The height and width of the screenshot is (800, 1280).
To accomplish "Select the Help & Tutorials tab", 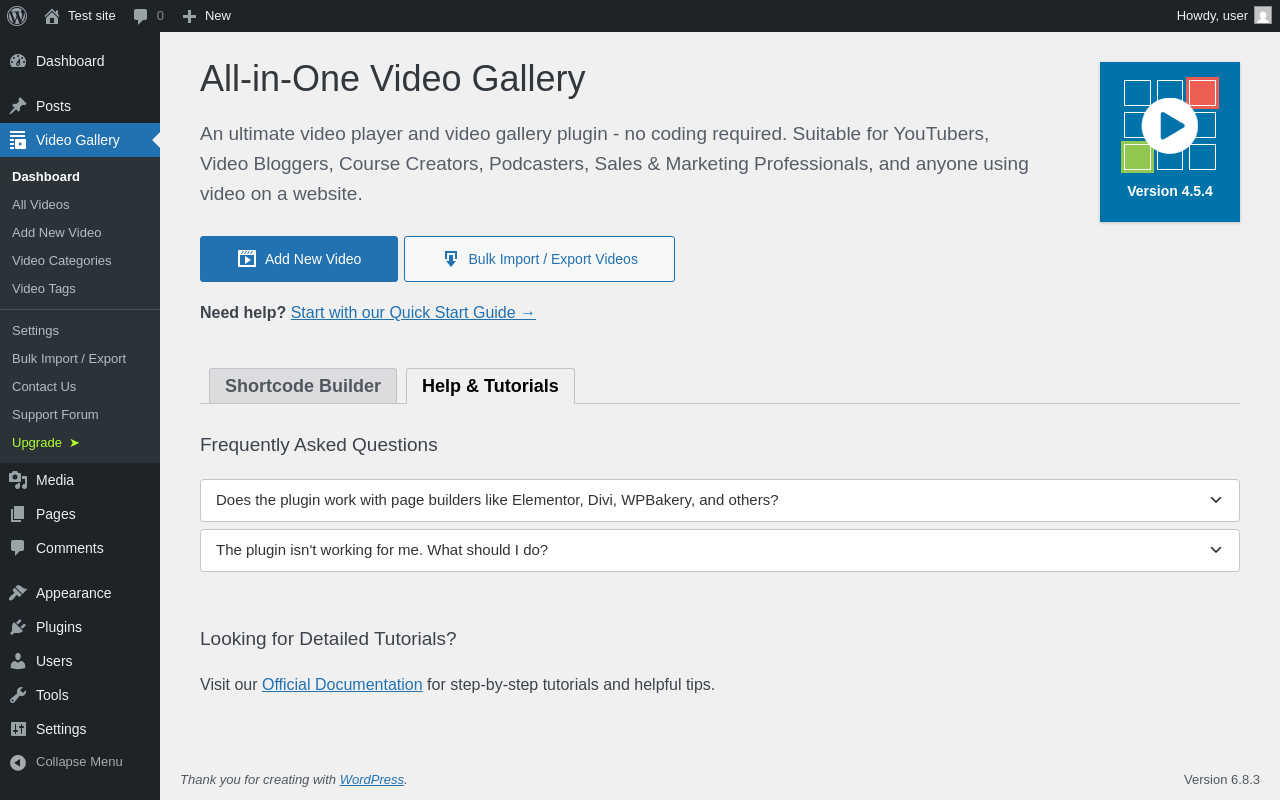I will point(490,386).
